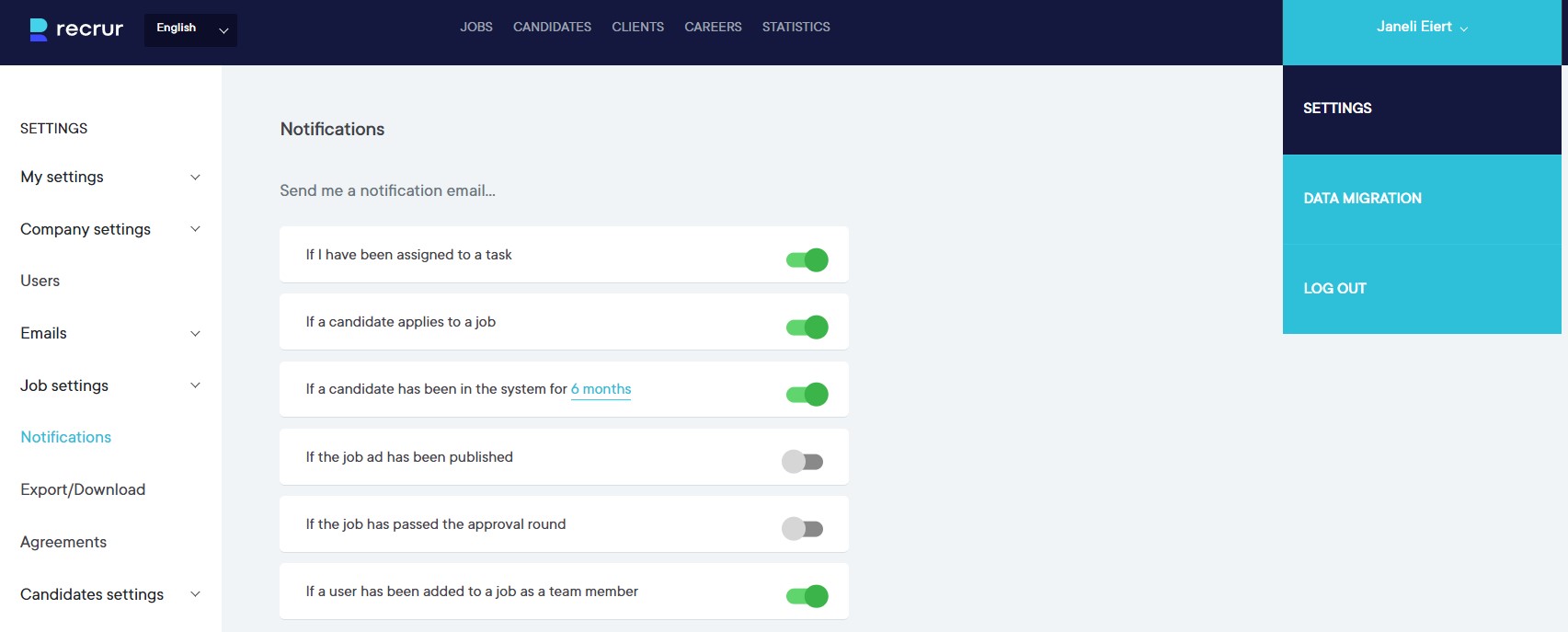This screenshot has width=1568, height=632.
Task: Enable job ad has been published notification
Action: click(x=802, y=462)
